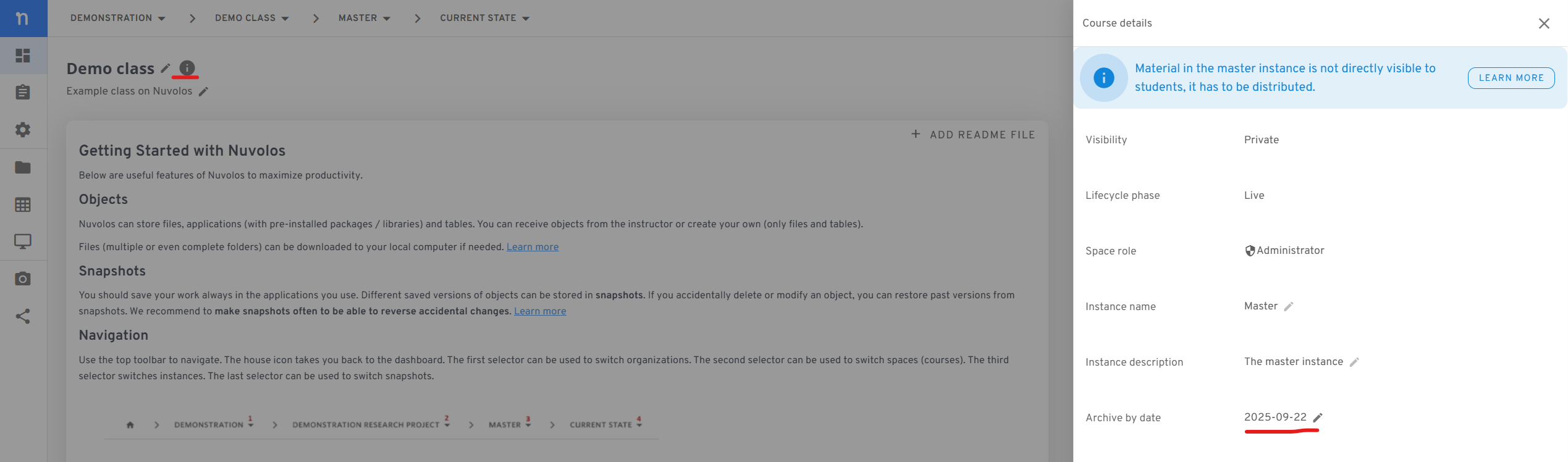The image size is (1568, 462).
Task: Close the Course details panel
Action: [1544, 23]
